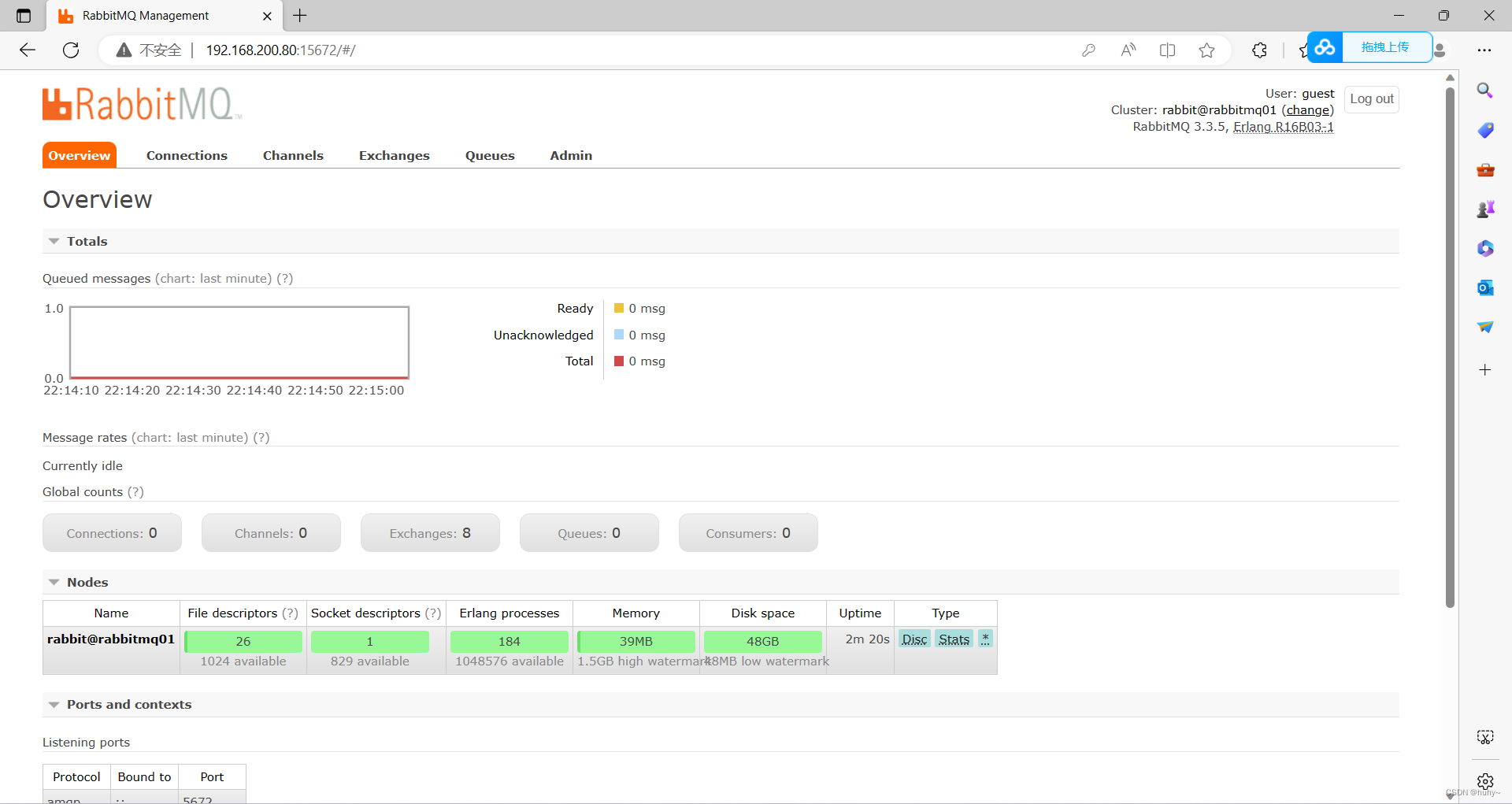Open sidebar Microsoft 365 icon
This screenshot has height=804, width=1512.
[1485, 248]
